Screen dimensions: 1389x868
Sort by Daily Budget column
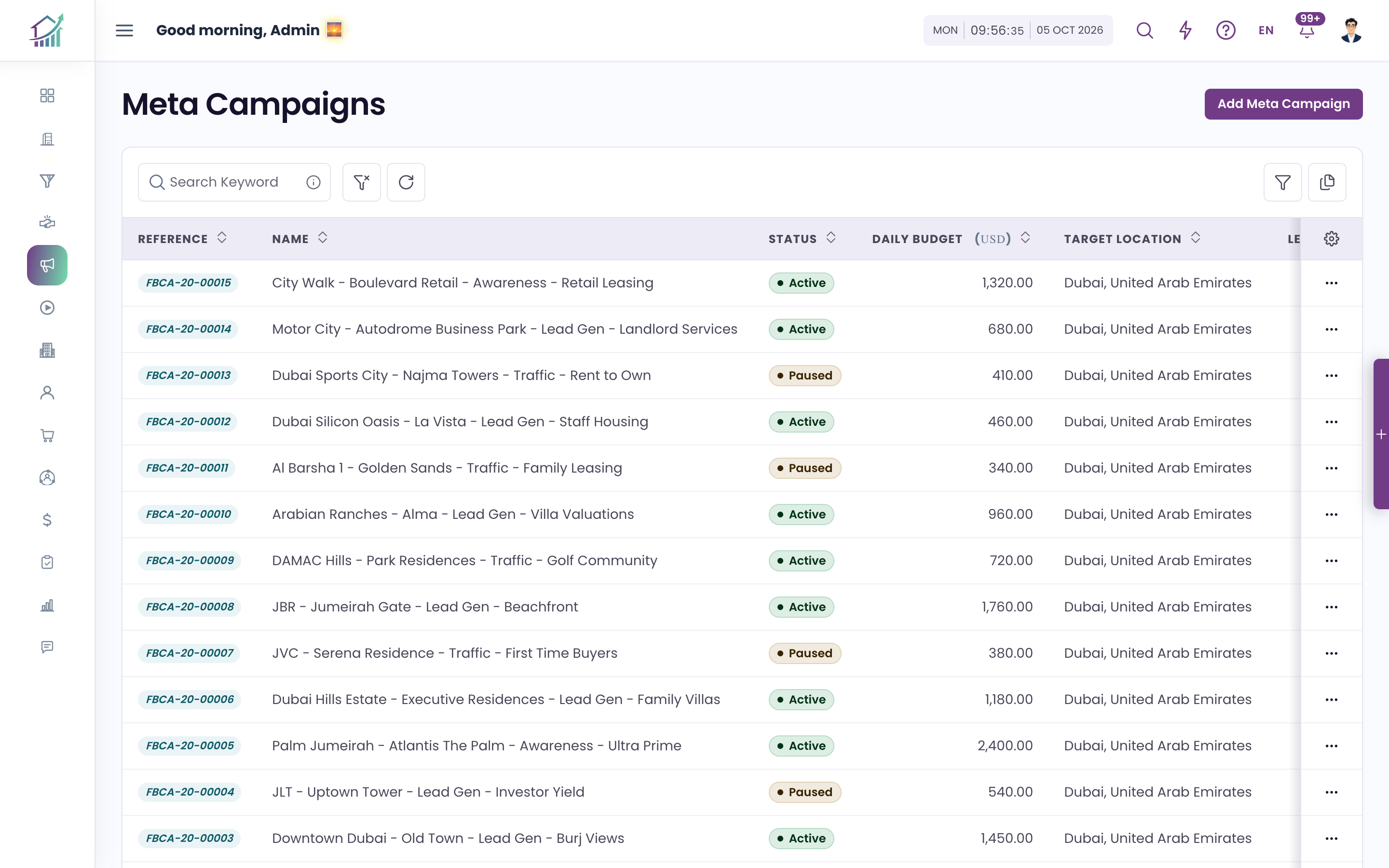coord(1025,238)
